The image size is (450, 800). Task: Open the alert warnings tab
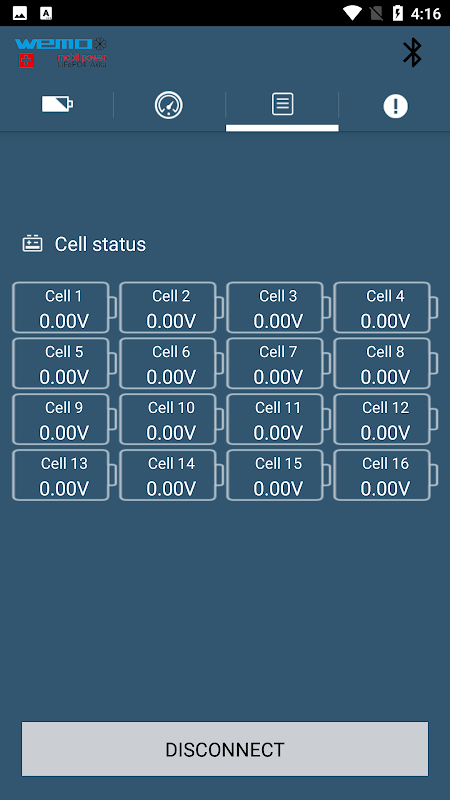tap(395, 106)
